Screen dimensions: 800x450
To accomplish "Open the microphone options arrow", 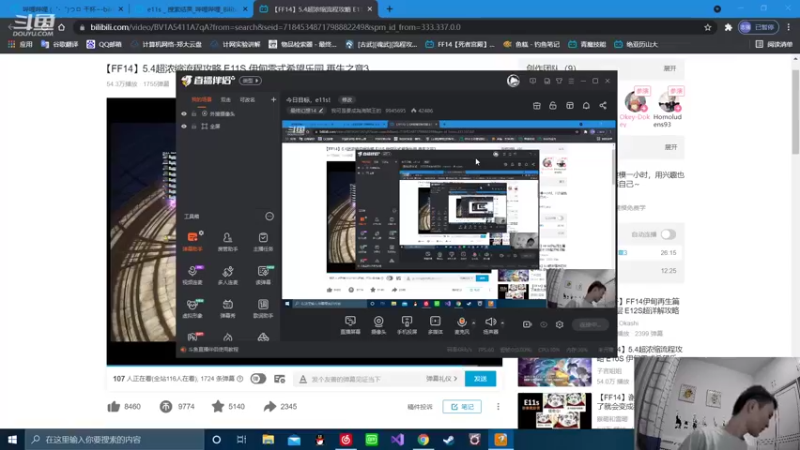I will click(x=473, y=322).
